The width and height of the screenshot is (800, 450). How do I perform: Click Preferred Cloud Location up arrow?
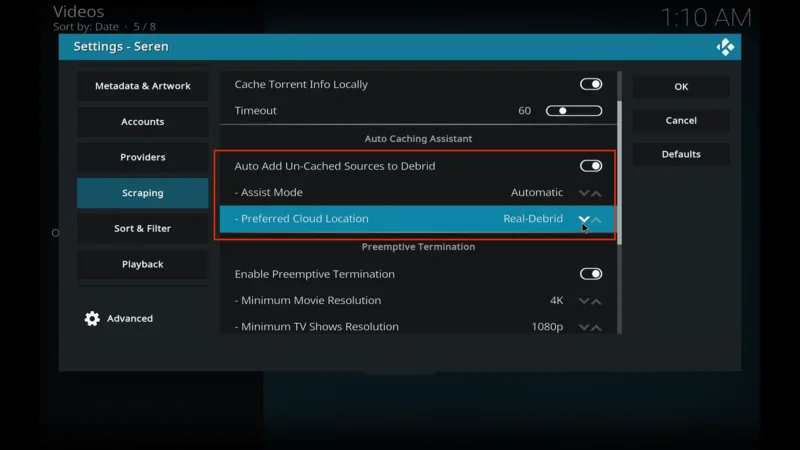pyautogui.click(x=596, y=219)
